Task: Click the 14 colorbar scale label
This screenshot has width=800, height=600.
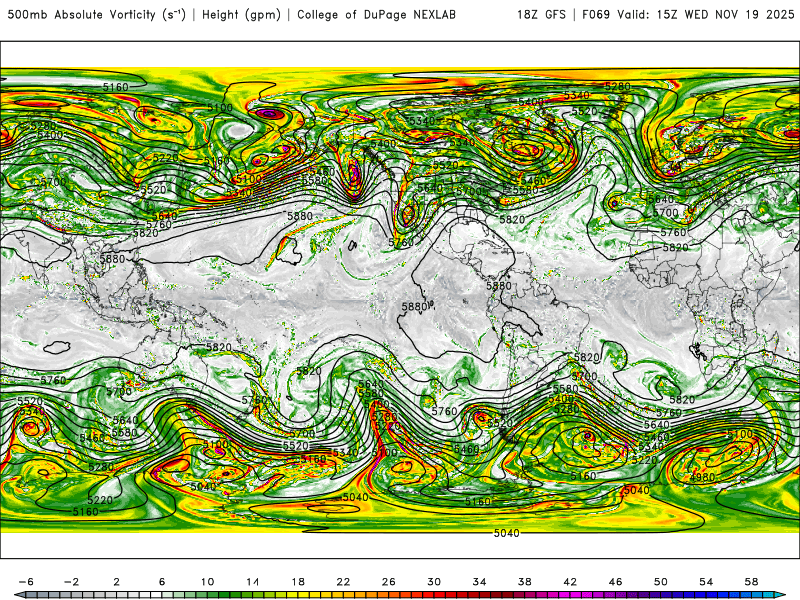Action: [x=253, y=582]
